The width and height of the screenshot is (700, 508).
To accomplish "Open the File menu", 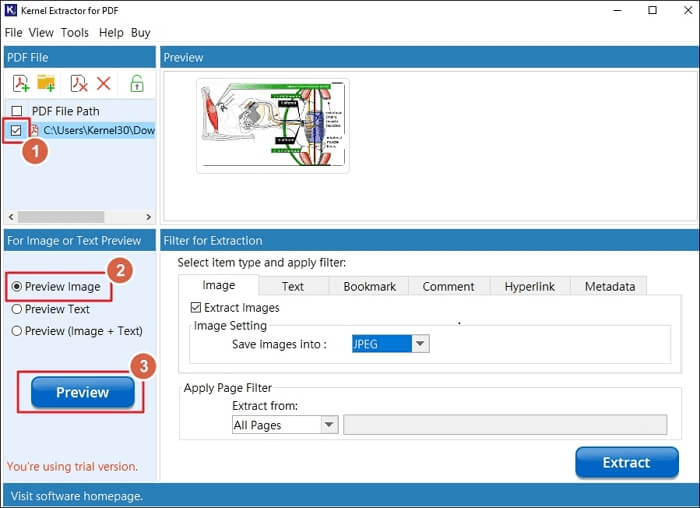I will click(x=13, y=33).
